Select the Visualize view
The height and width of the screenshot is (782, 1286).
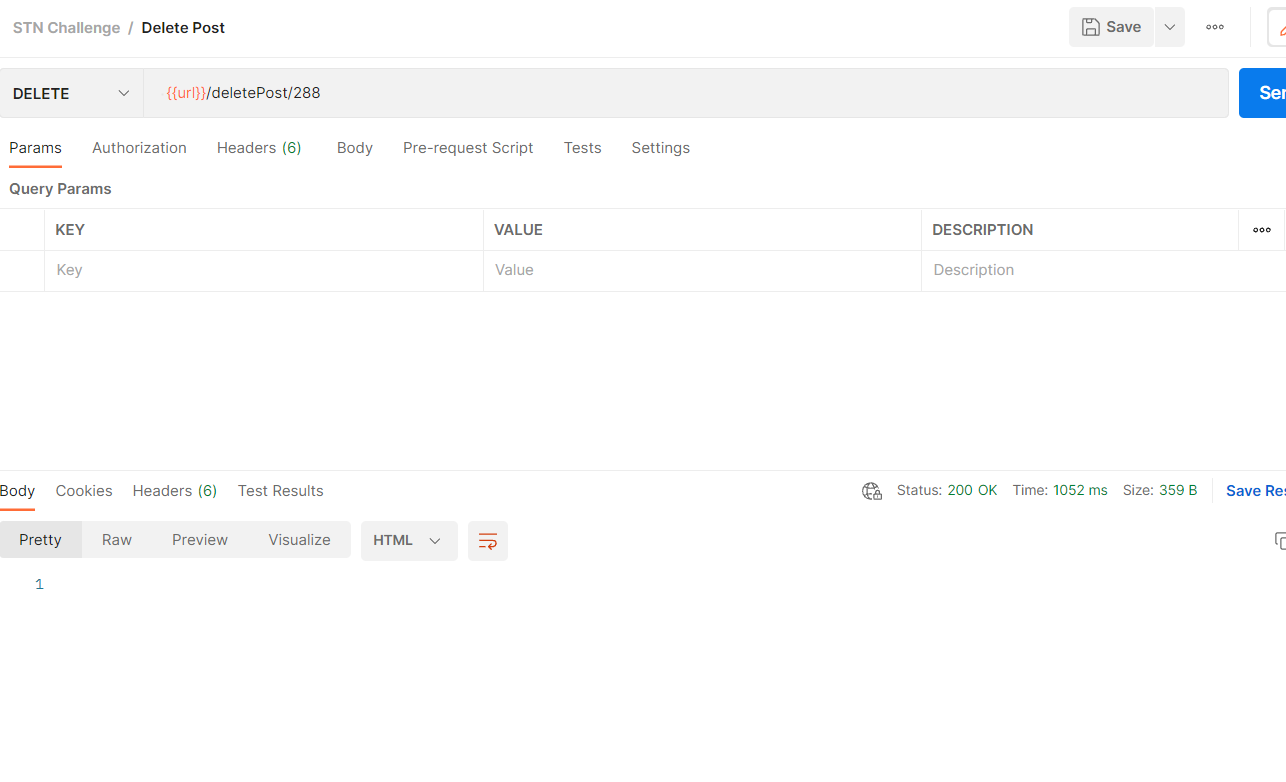coord(299,540)
